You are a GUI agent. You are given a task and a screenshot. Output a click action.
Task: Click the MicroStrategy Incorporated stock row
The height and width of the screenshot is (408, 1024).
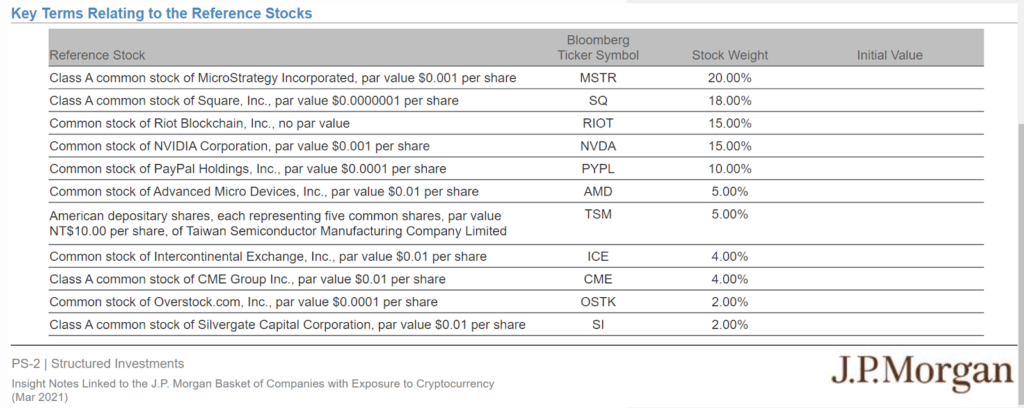coord(282,78)
